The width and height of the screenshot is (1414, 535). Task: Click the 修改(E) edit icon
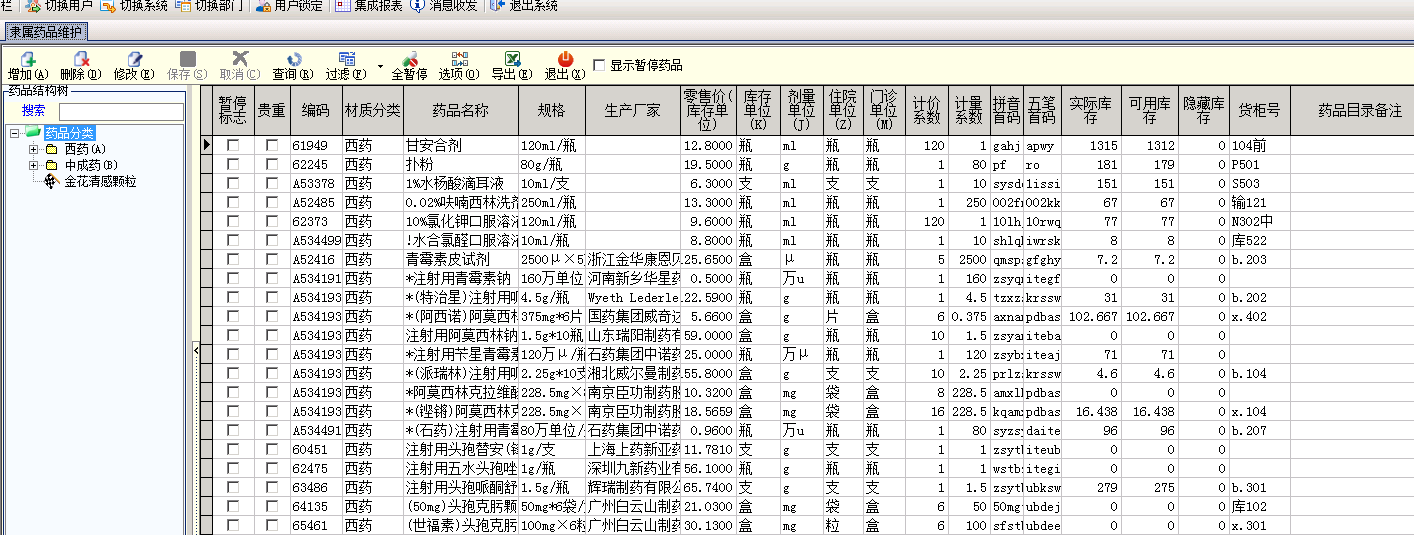click(x=134, y=59)
